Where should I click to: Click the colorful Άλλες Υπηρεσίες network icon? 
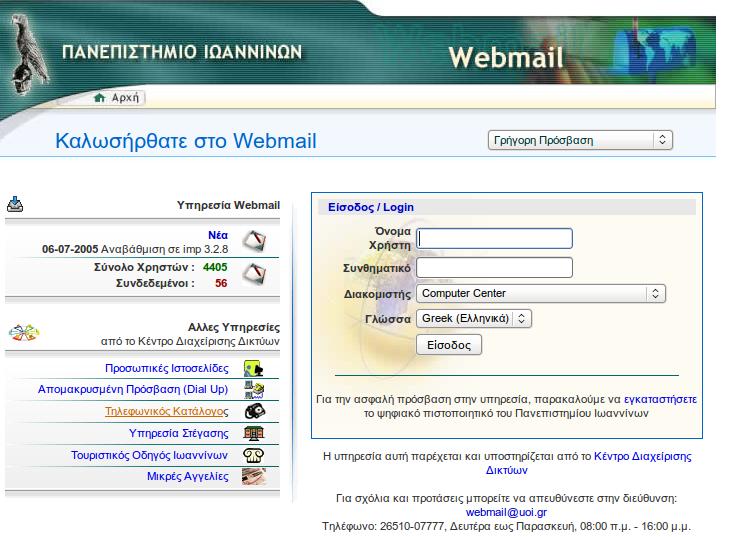24,333
